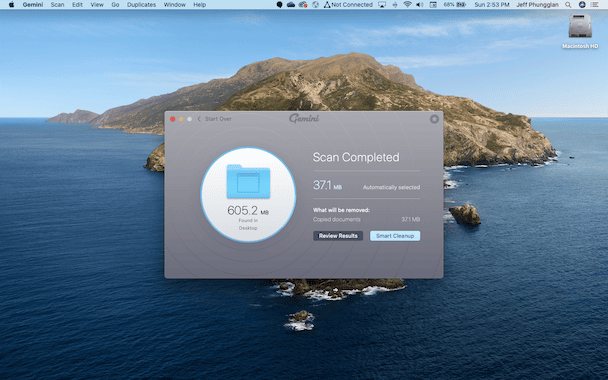Open the Wi-Fi status menu
608x380 pixels.
click(x=407, y=5)
